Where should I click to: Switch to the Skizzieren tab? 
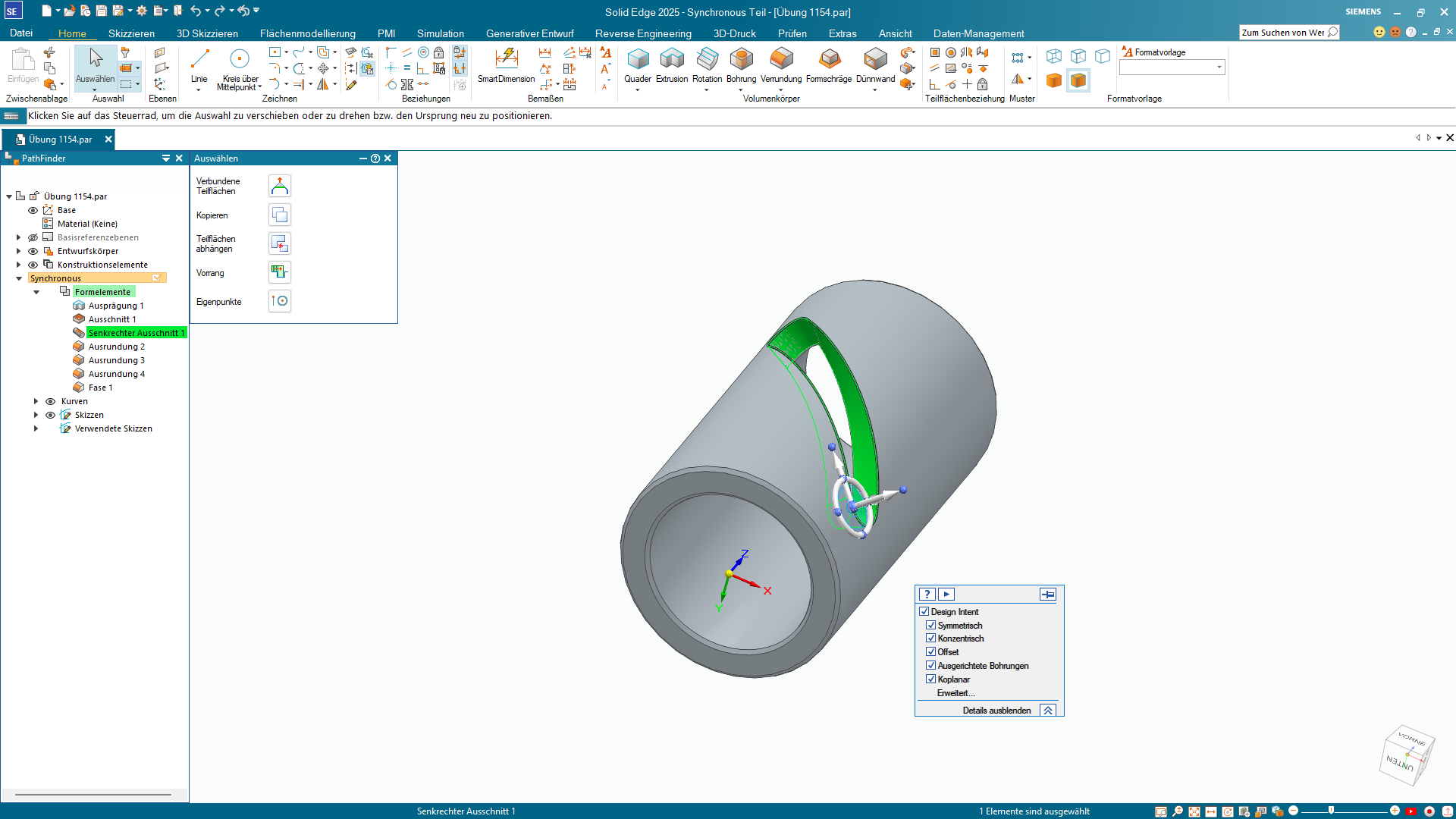131,33
